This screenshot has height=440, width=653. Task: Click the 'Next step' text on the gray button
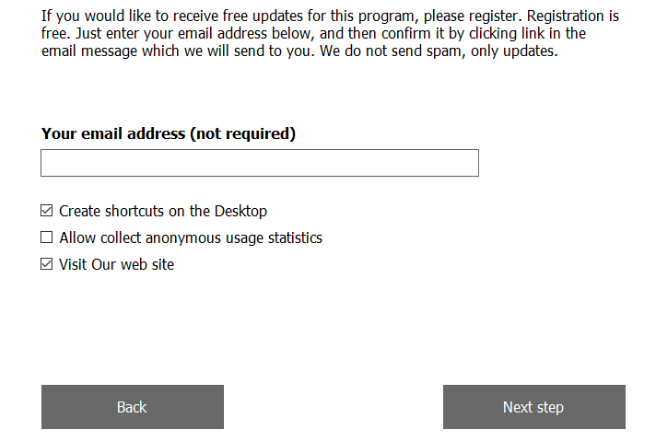[534, 407]
